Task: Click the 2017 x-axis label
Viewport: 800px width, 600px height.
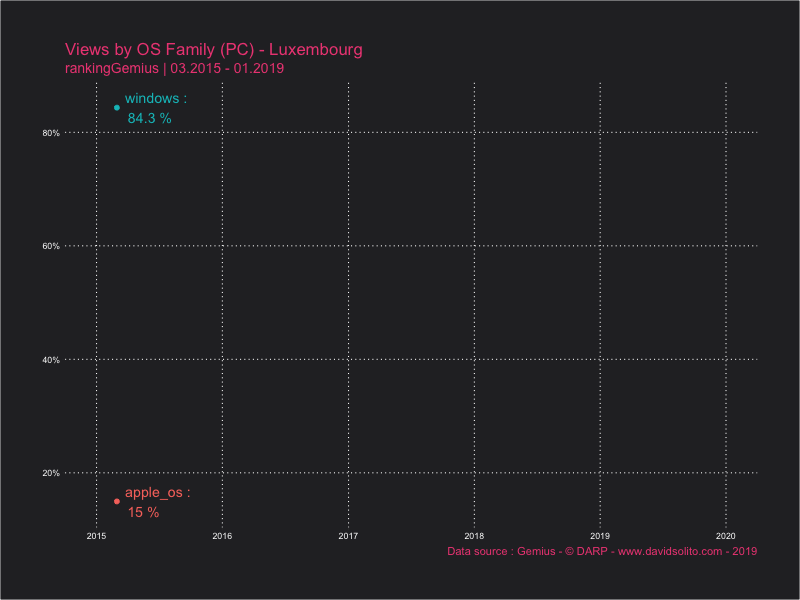Action: coord(348,536)
